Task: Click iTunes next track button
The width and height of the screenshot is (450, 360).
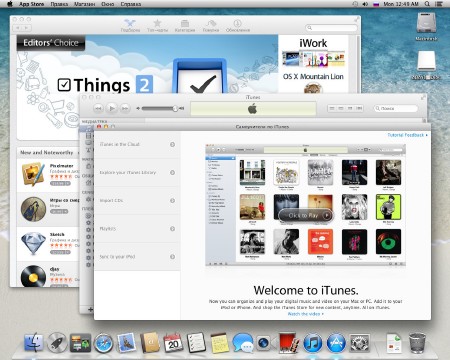Action: coord(125,108)
